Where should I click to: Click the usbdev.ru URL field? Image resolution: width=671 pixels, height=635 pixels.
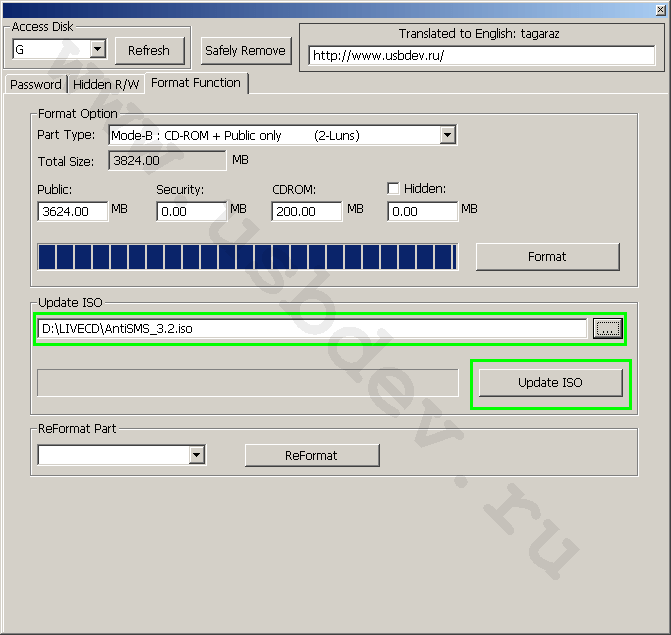click(x=481, y=56)
